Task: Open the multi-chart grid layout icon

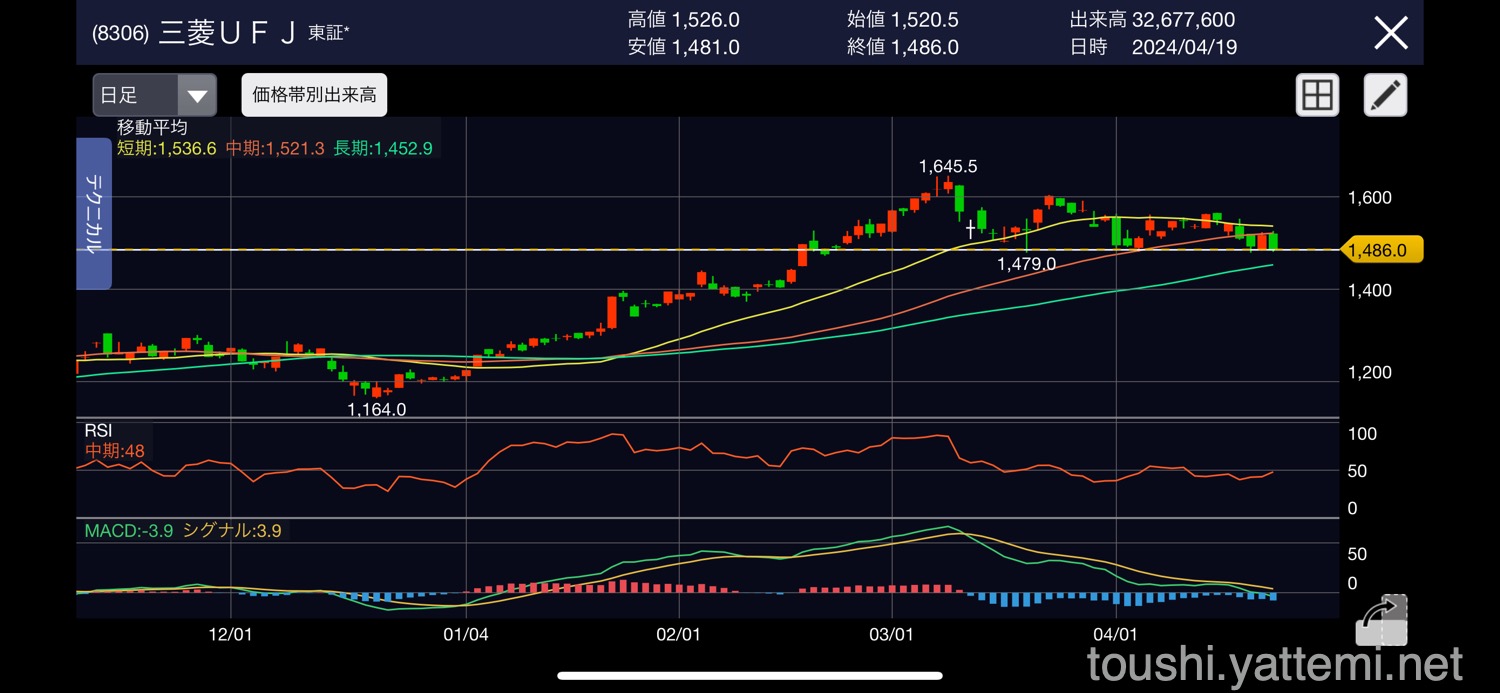Action: (1317, 96)
